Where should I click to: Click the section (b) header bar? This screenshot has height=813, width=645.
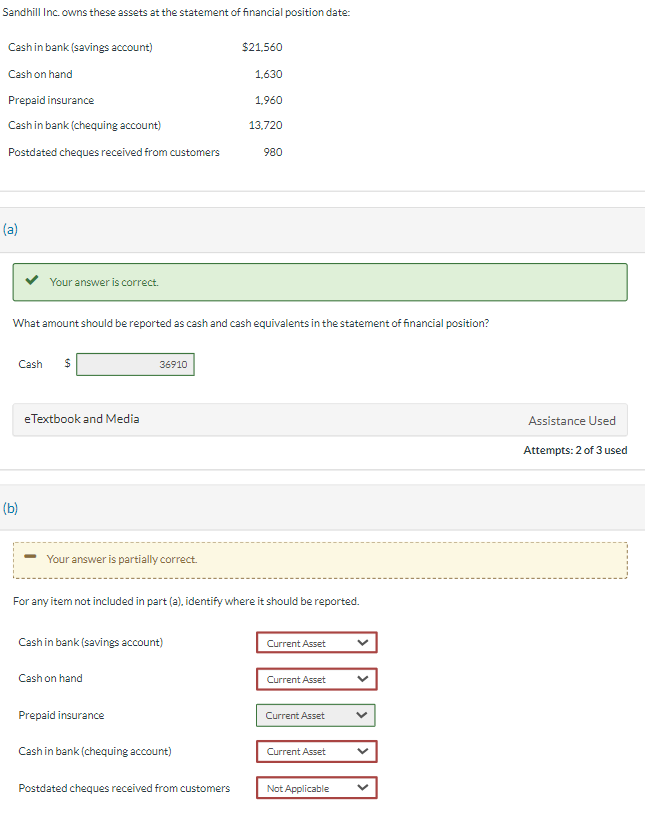pos(322,508)
